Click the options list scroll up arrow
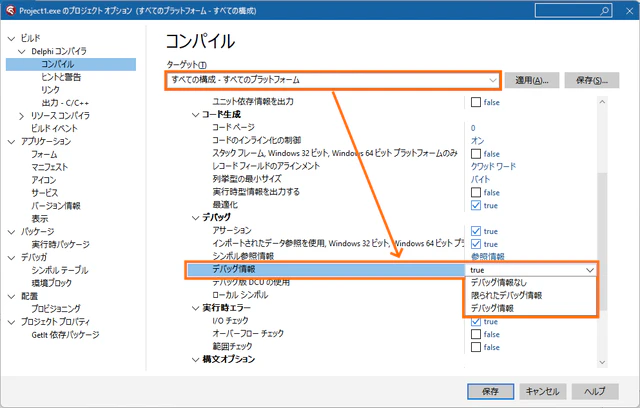This screenshot has width=640, height=408. [x=602, y=102]
